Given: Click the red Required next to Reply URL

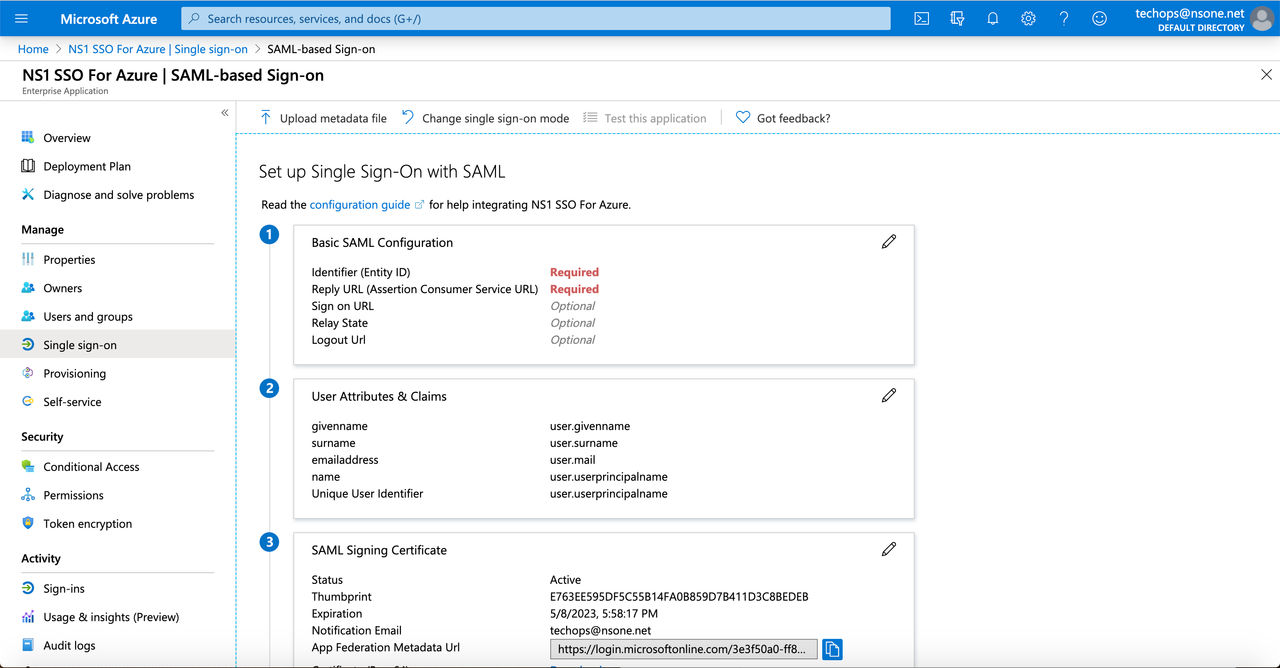Looking at the screenshot, I should click(x=574, y=289).
